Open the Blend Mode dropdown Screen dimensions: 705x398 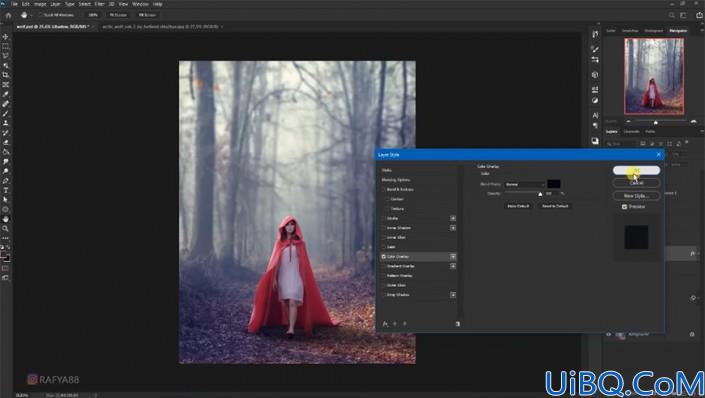point(524,184)
